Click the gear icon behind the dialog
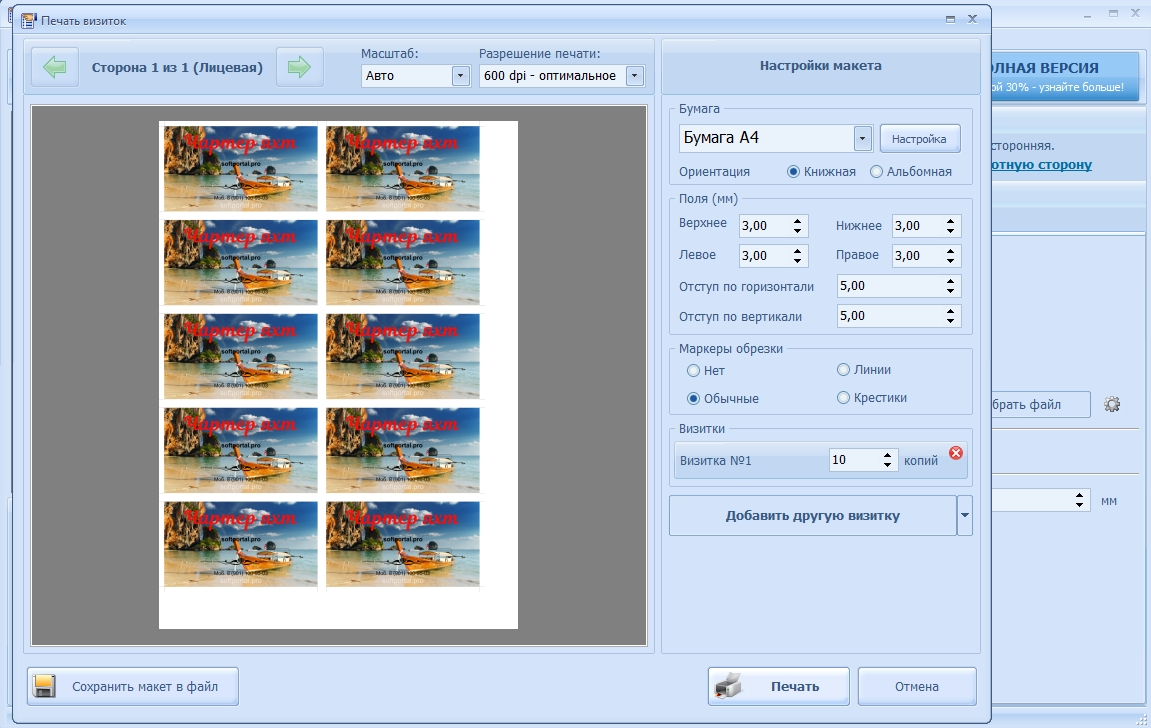The image size is (1151, 728). click(x=1112, y=405)
